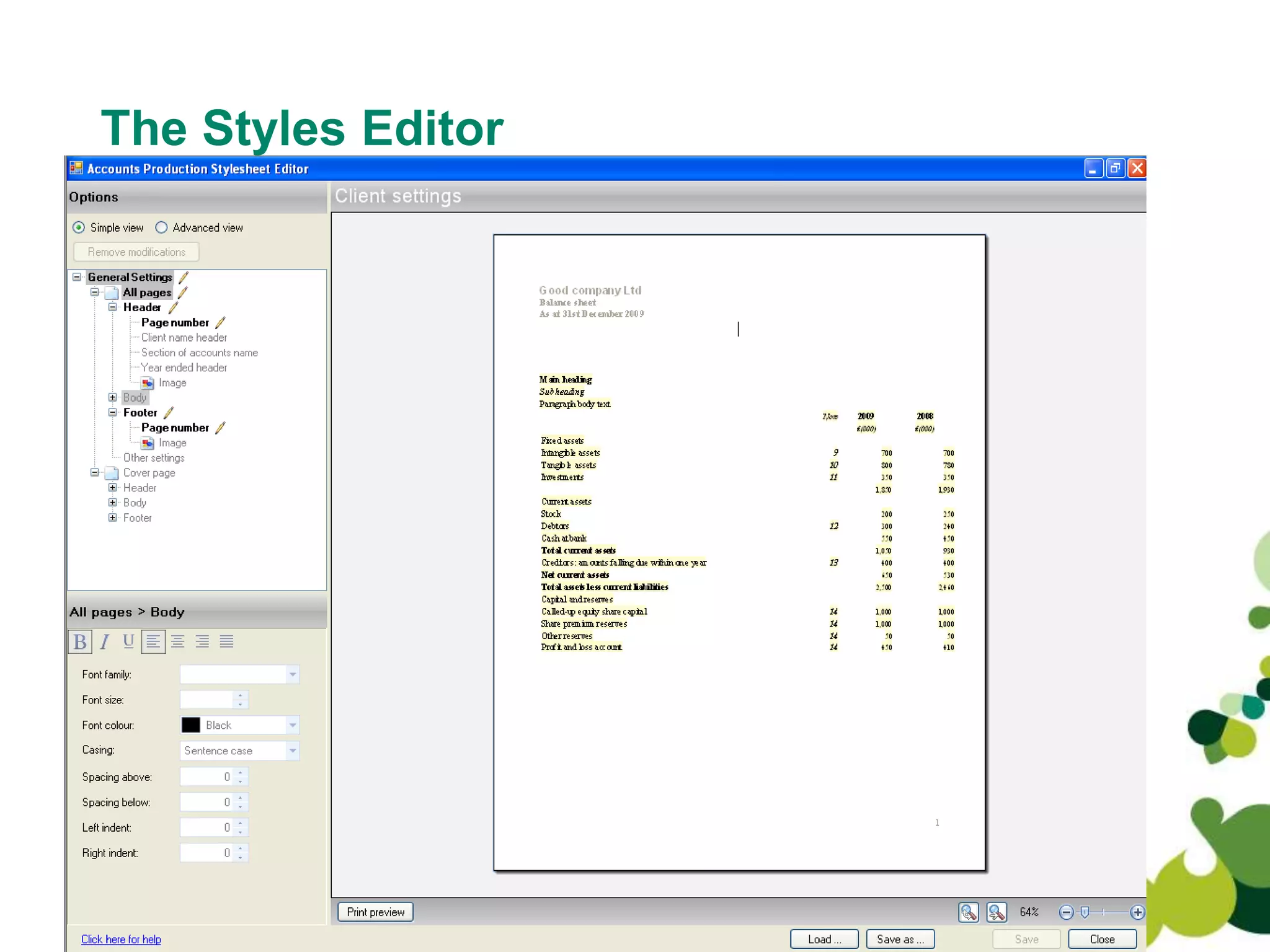Click Load button

coord(824,939)
